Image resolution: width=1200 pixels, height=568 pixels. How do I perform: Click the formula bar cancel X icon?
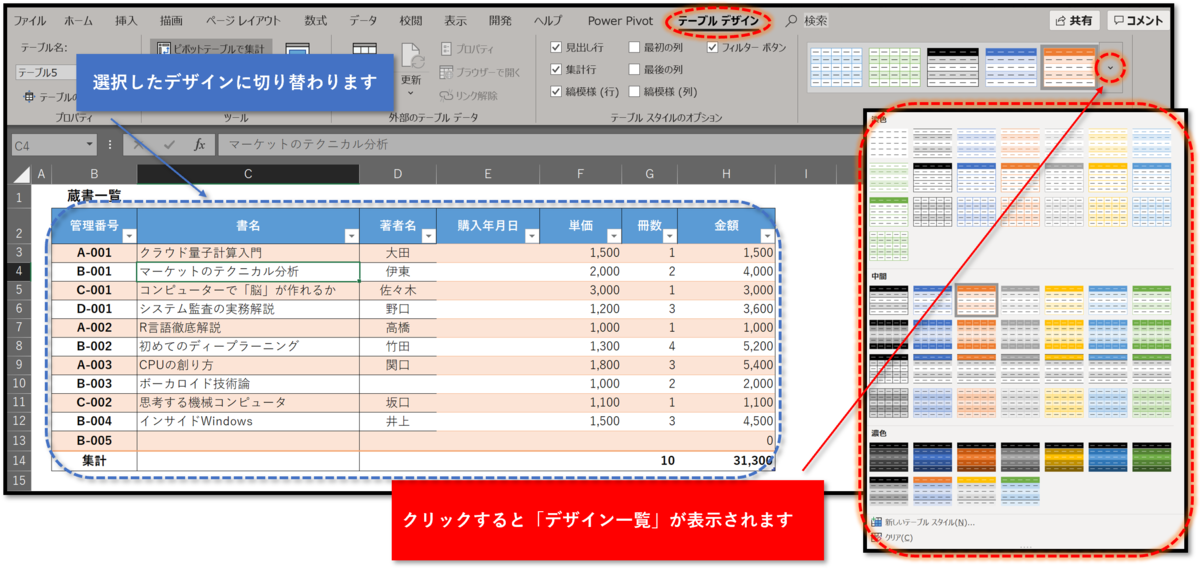[139, 144]
